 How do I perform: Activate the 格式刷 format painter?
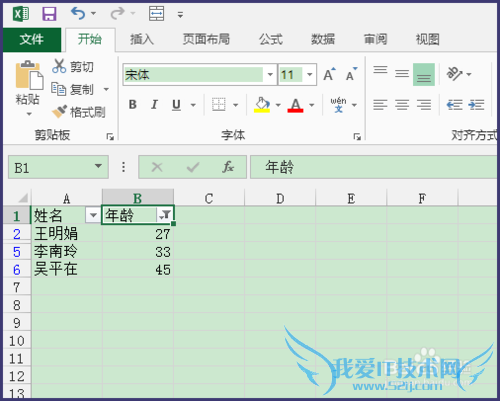click(x=79, y=112)
